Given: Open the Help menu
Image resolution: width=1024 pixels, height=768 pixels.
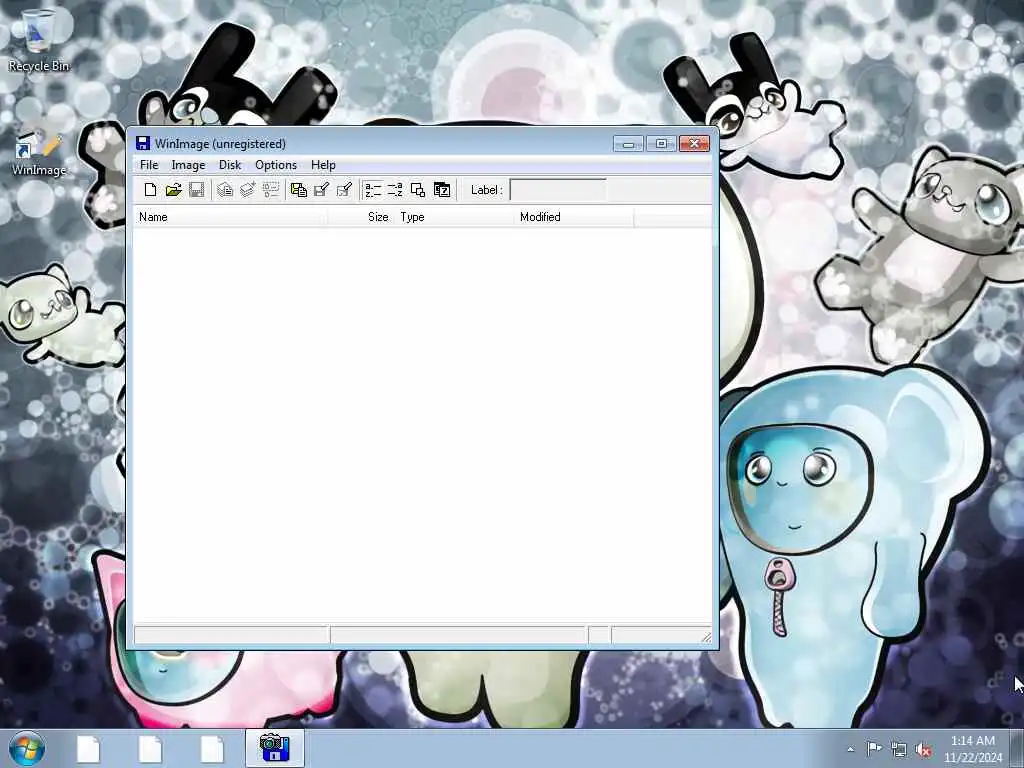Looking at the screenshot, I should click(323, 165).
